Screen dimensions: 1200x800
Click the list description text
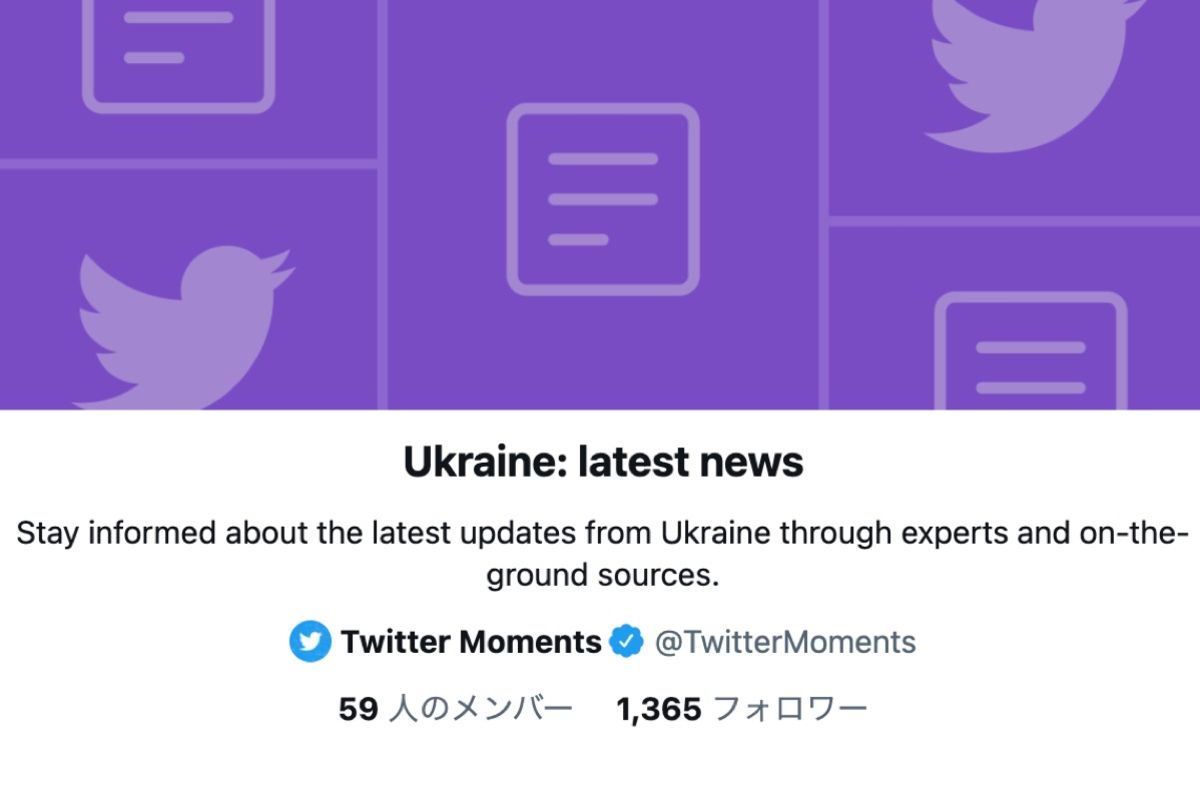coord(600,553)
